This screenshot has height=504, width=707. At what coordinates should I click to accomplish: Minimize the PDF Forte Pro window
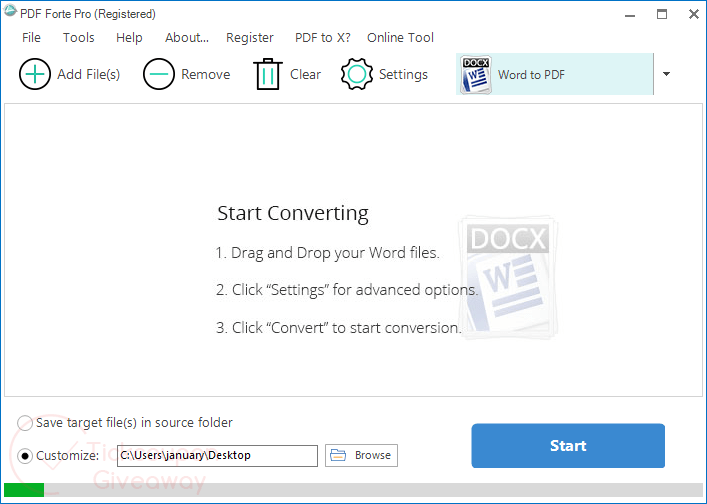630,15
